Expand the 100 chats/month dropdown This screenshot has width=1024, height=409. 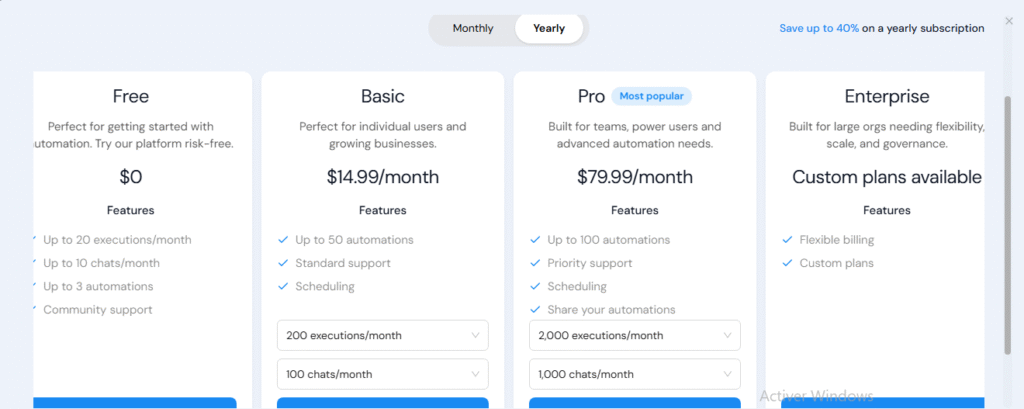382,374
